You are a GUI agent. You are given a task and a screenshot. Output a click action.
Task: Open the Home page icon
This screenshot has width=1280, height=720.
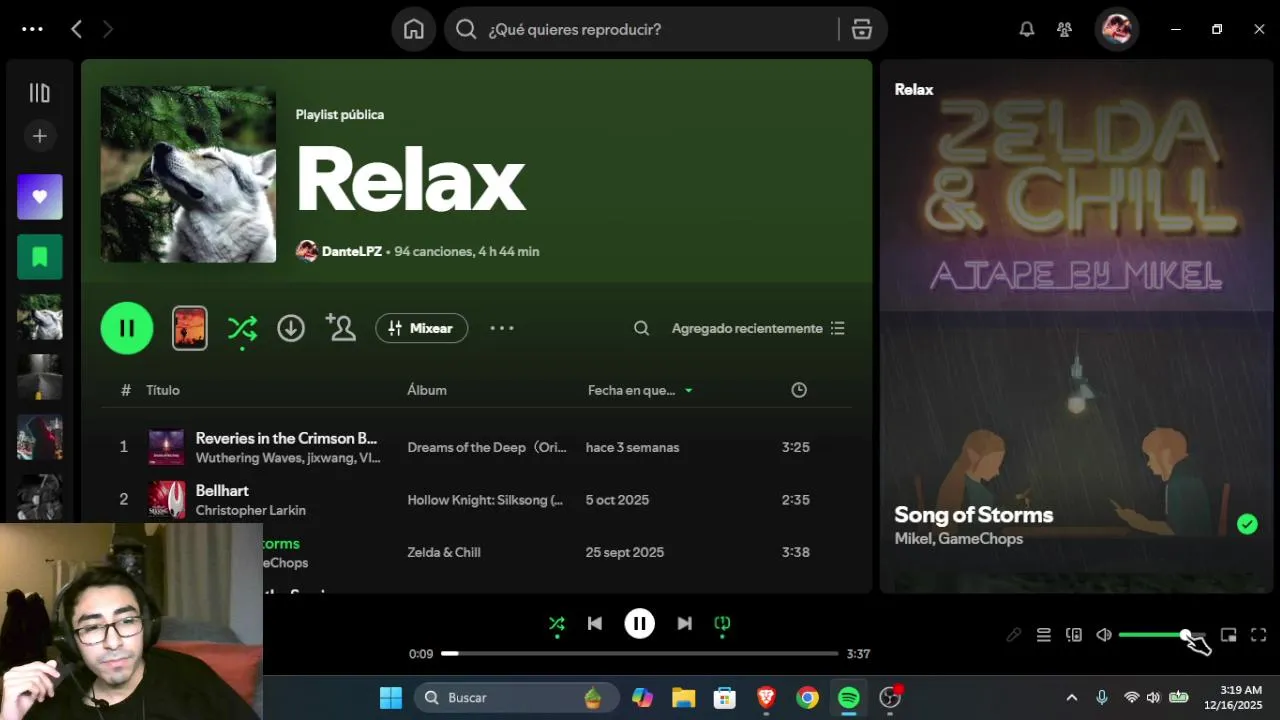[x=414, y=29]
